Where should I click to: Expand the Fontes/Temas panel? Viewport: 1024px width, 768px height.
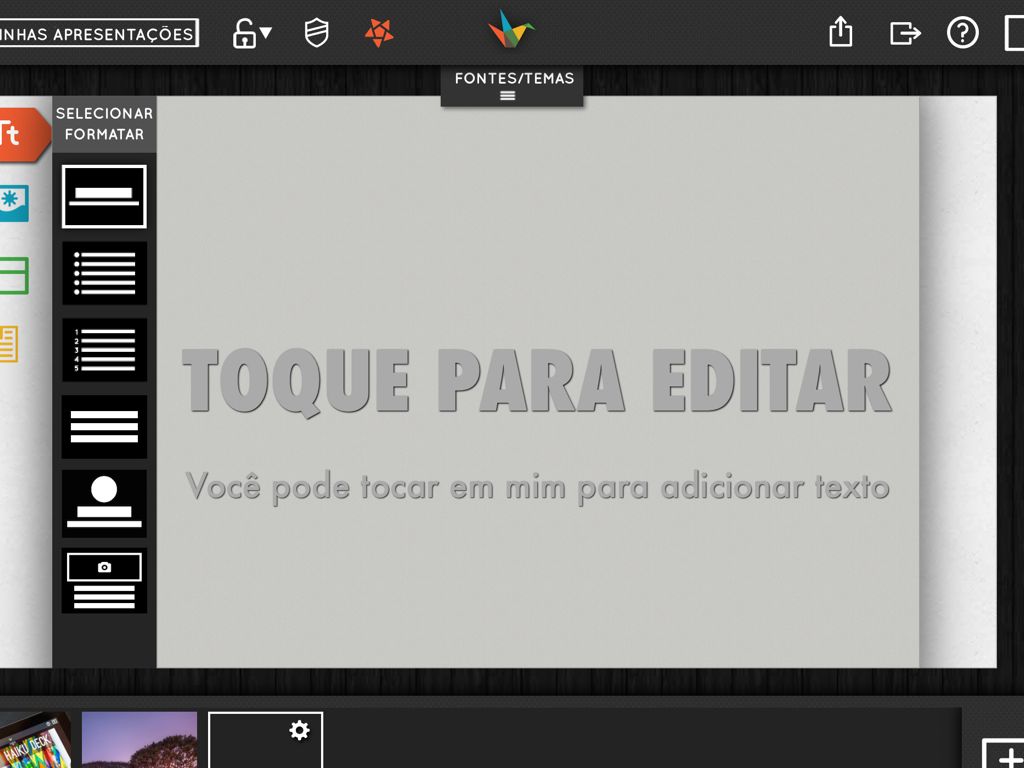(512, 86)
